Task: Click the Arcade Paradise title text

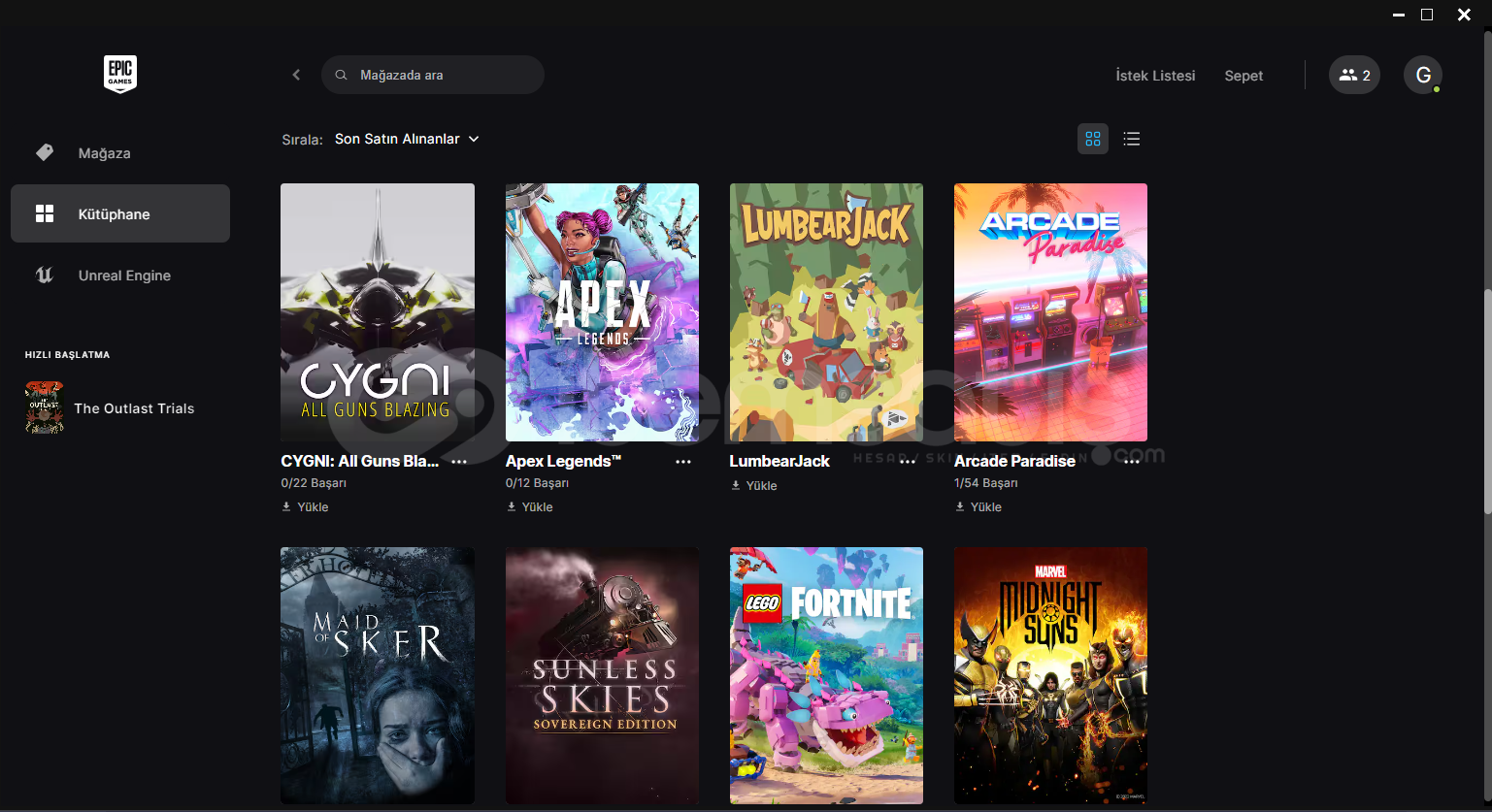Action: point(1014,461)
